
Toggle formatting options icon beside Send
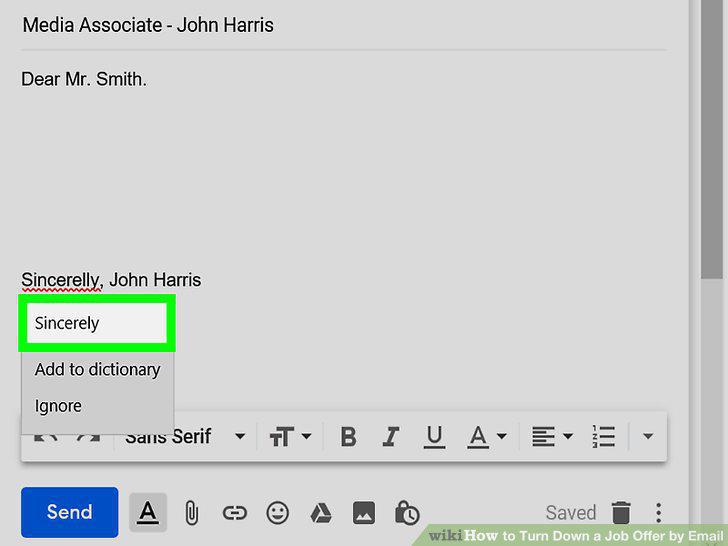pos(148,513)
